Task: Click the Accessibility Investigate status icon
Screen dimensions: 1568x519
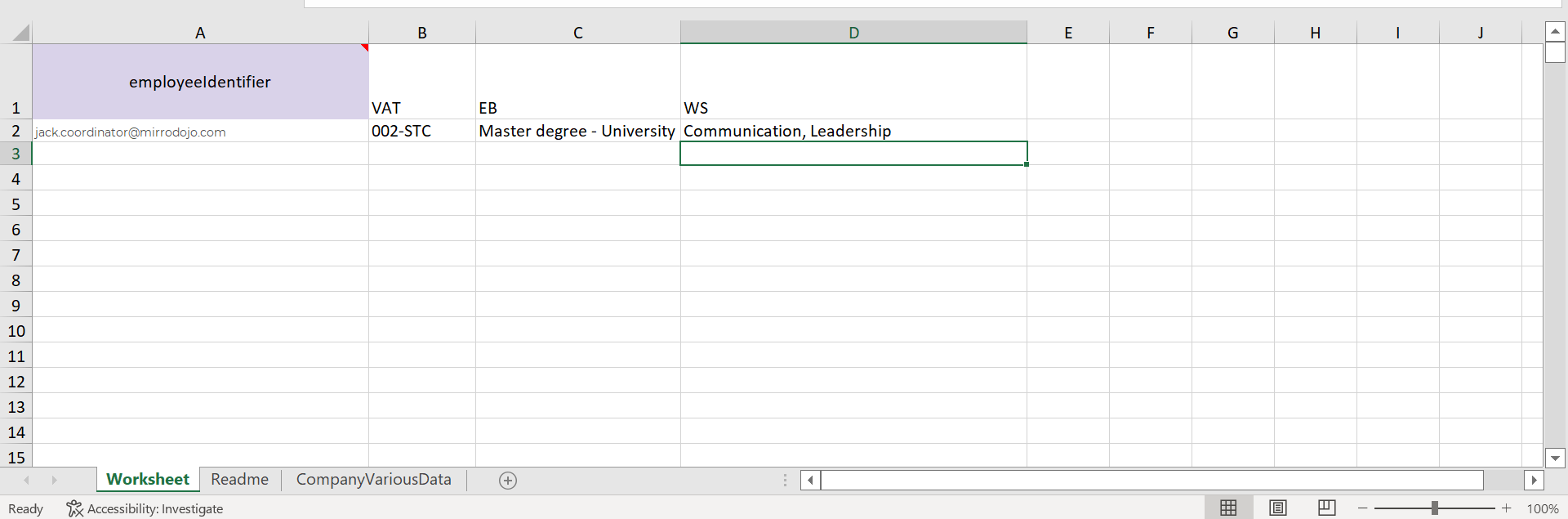Action: tap(74, 508)
